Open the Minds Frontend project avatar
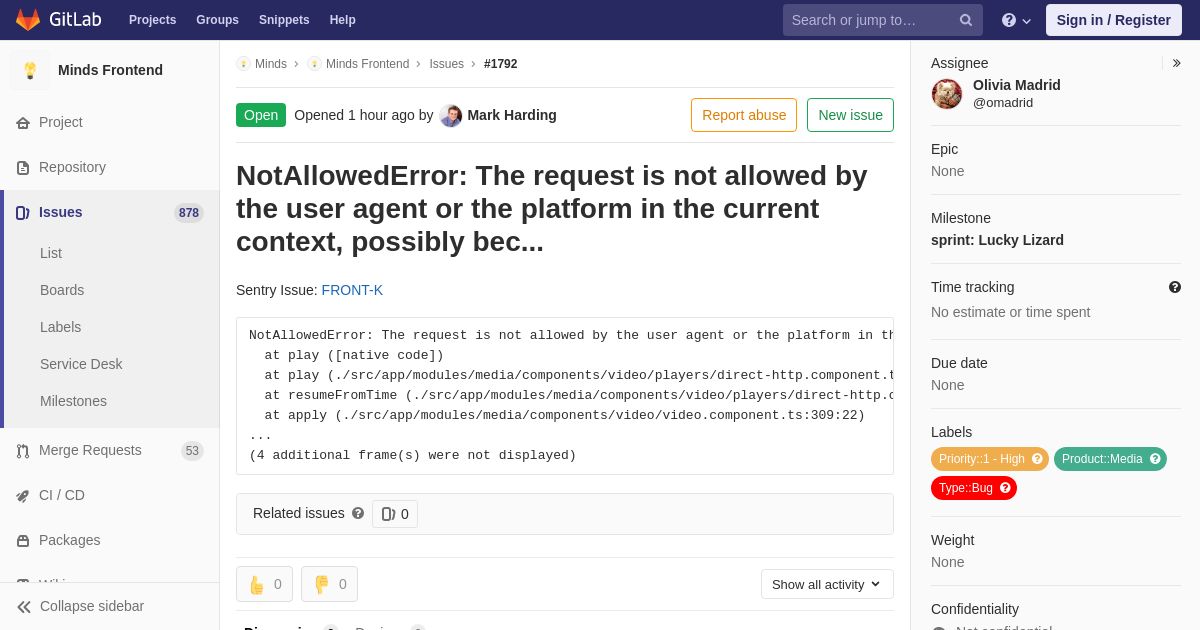 pos(30,70)
